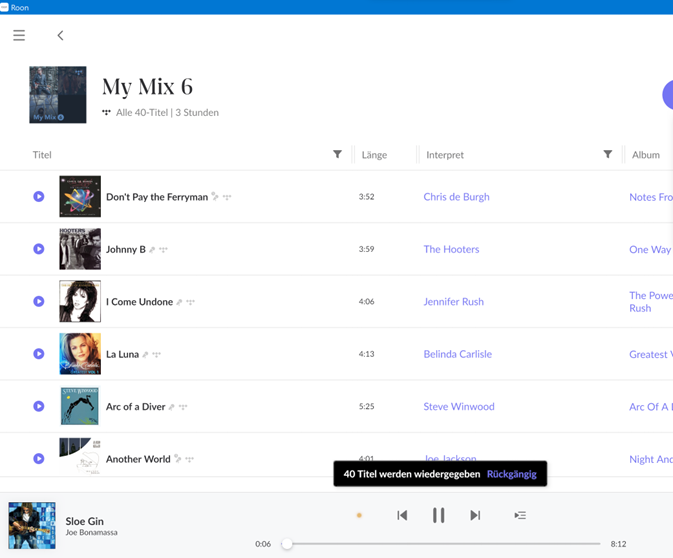Screen dimensions: 673x558
Task: Play the track I Come Undone
Action: (x=39, y=301)
